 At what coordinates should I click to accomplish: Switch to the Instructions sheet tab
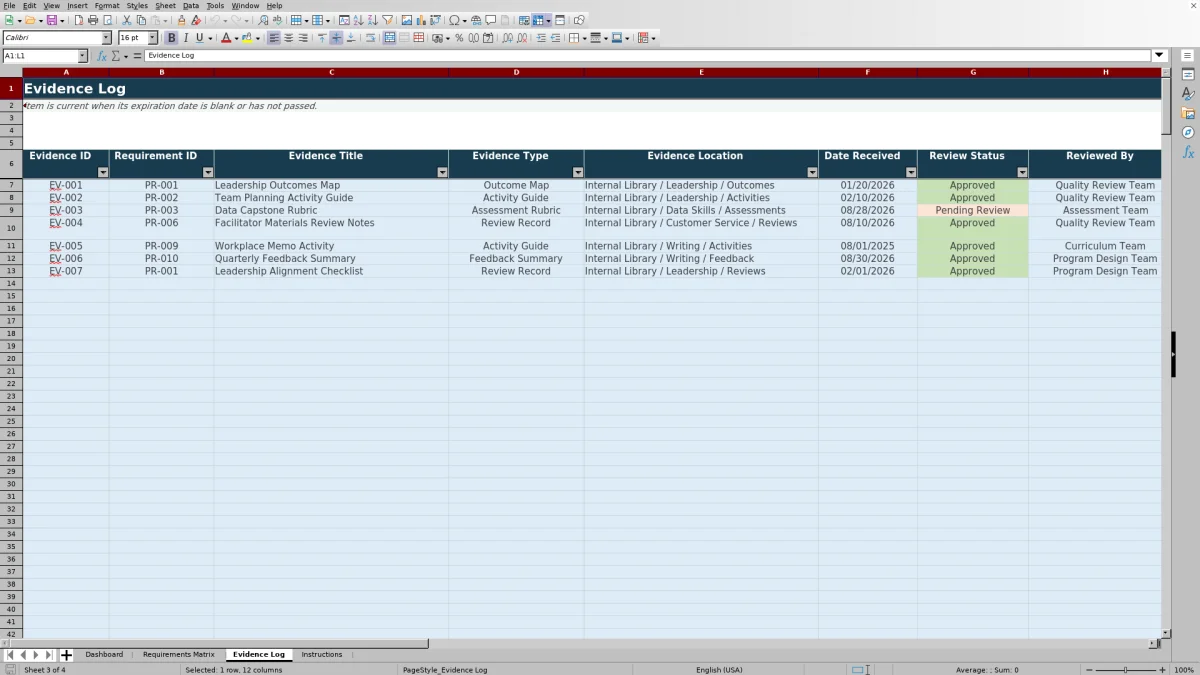(x=322, y=655)
